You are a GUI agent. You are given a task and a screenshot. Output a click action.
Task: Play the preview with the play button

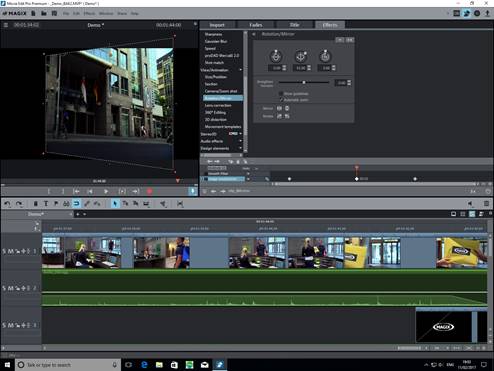(106, 191)
